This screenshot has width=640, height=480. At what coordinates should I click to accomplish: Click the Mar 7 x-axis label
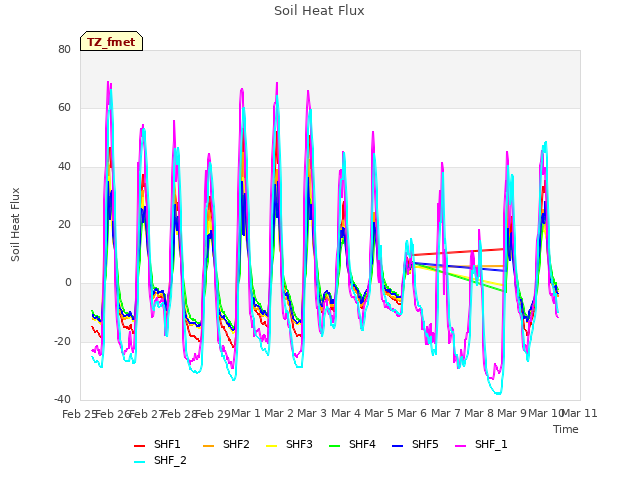446,413
